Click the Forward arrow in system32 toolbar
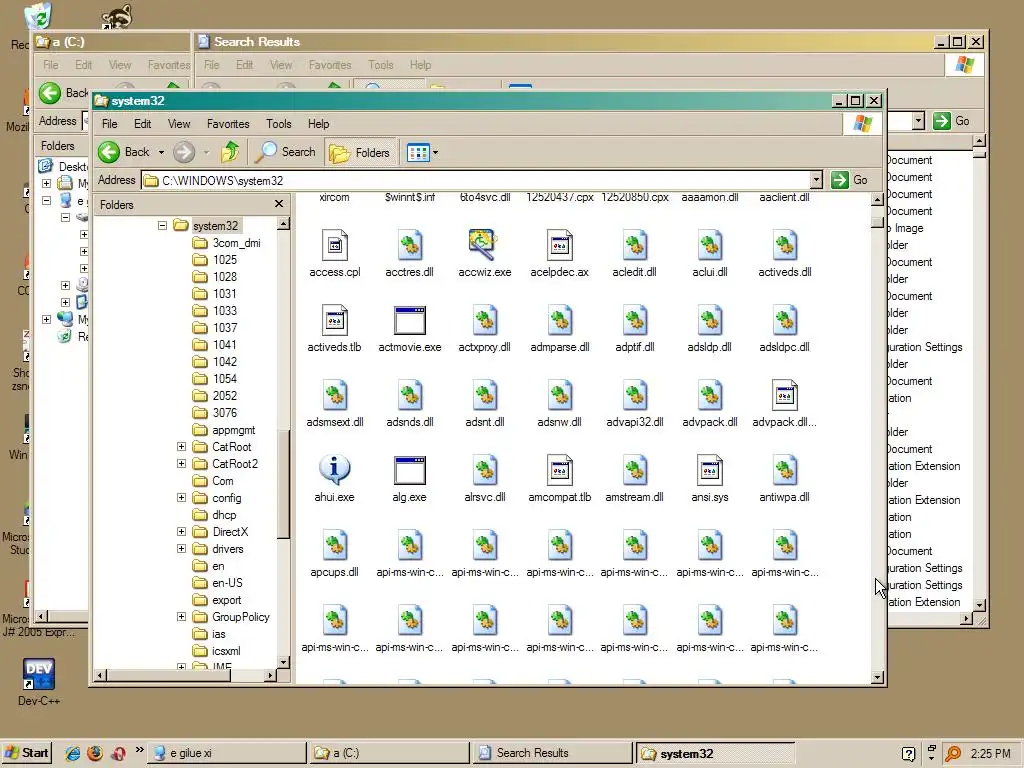 184,152
